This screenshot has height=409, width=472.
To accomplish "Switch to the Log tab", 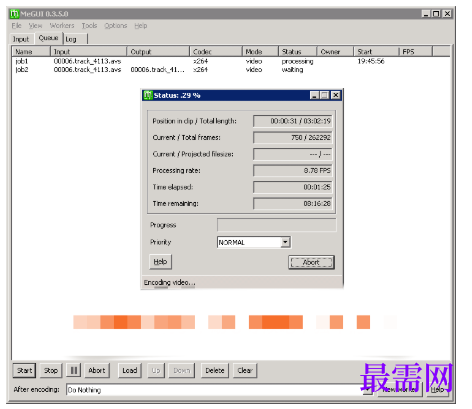I will point(75,39).
